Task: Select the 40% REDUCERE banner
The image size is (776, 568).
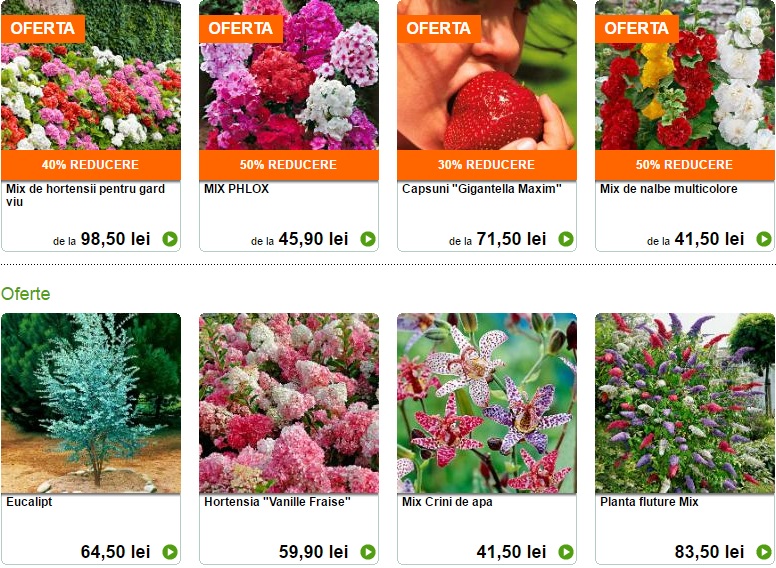Action: click(x=91, y=165)
